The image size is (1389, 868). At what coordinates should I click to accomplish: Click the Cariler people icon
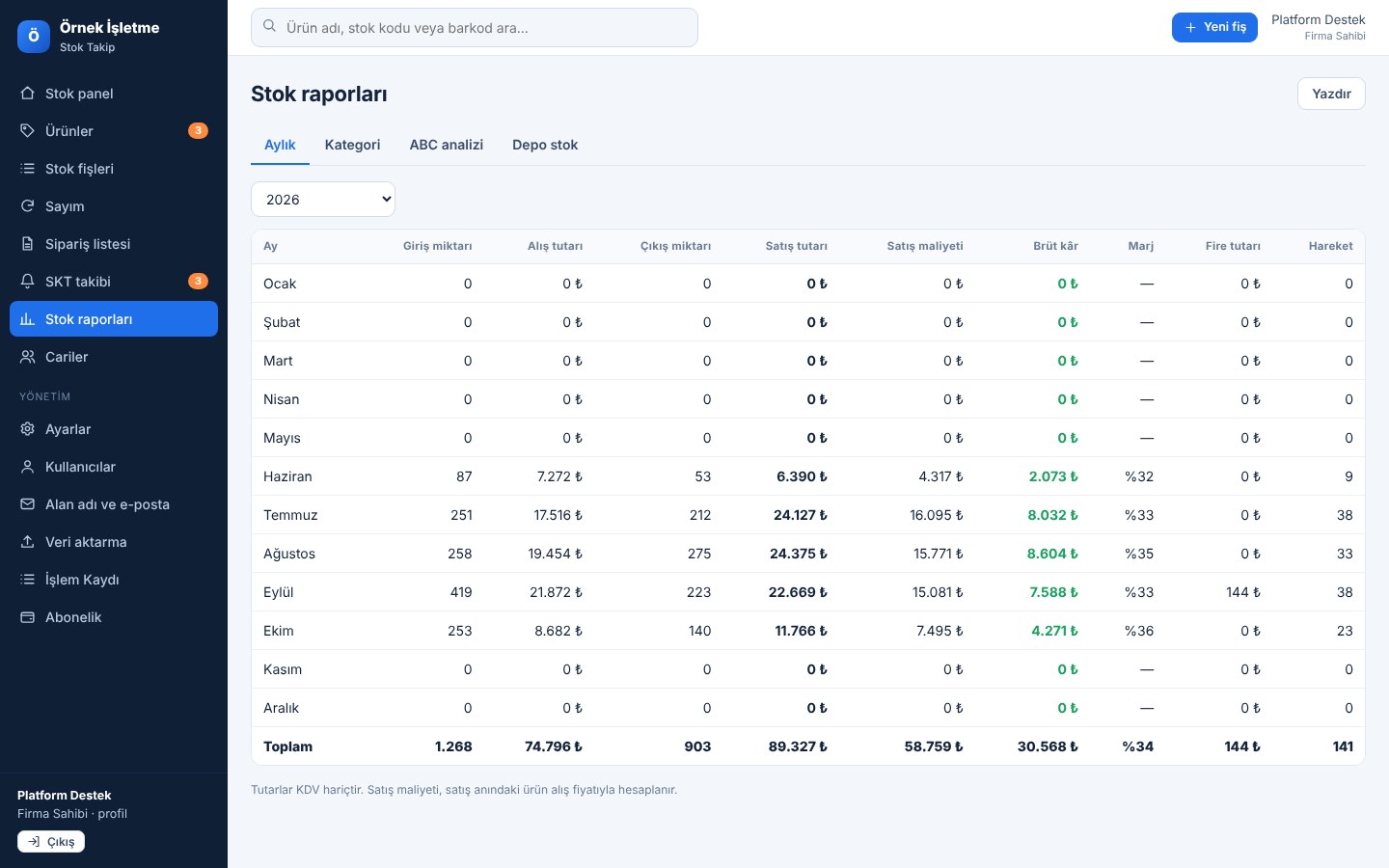click(x=27, y=357)
